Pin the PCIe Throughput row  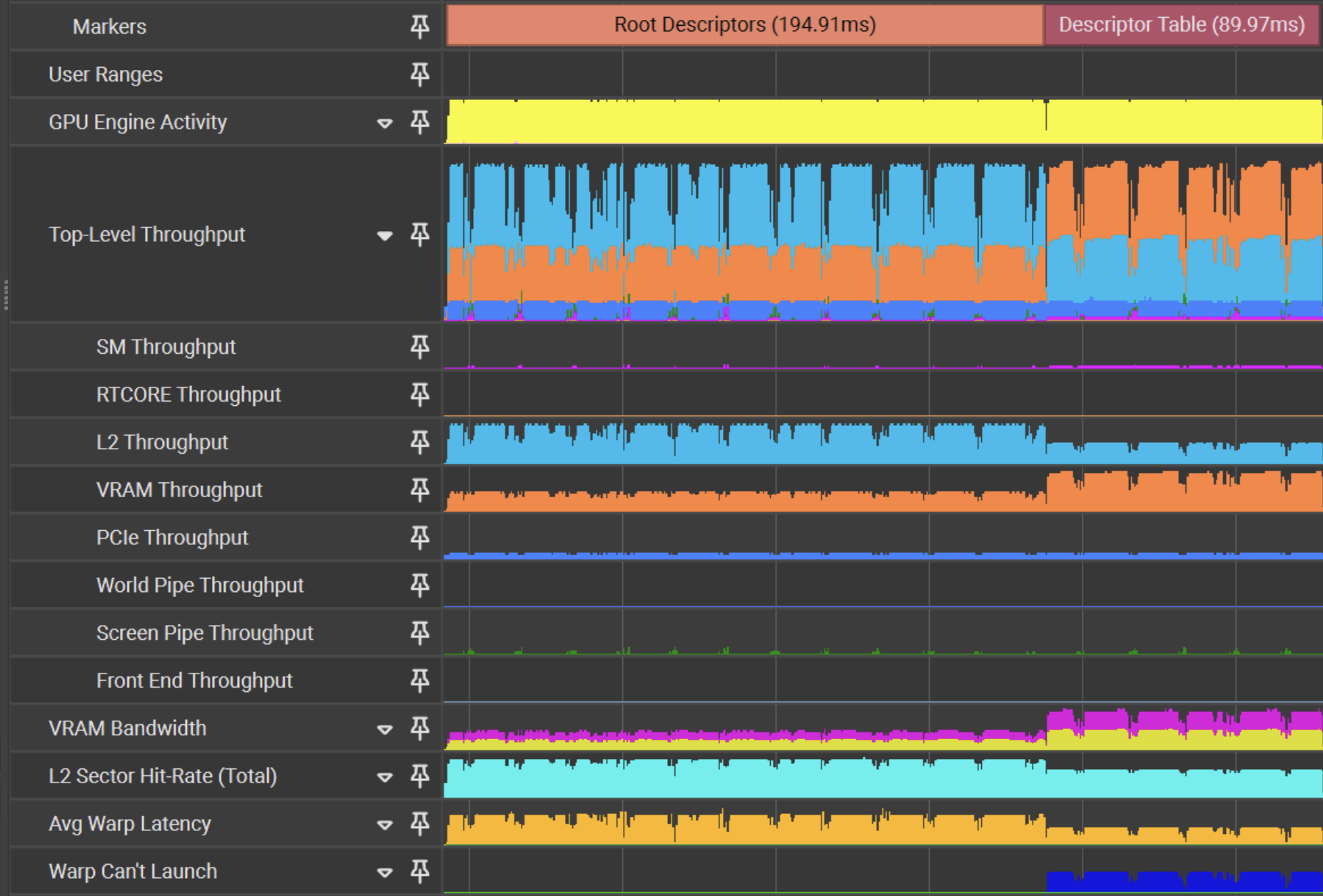[x=420, y=537]
